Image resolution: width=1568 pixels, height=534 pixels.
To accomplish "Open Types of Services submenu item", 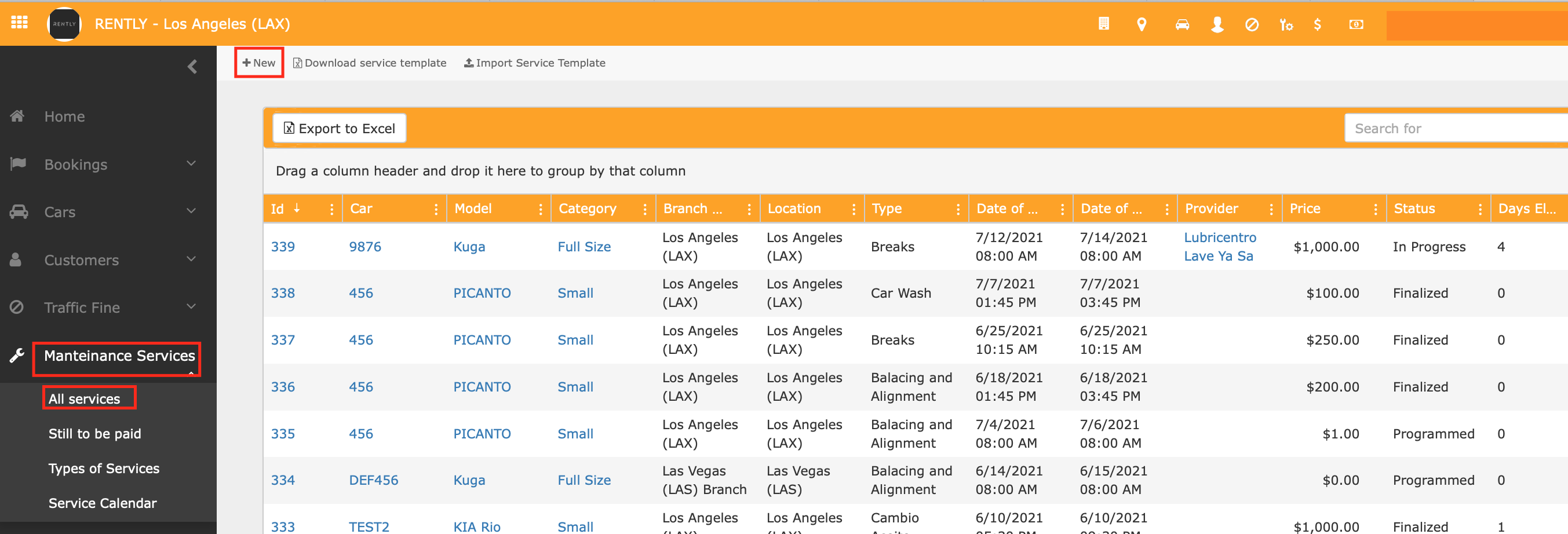I will click(104, 469).
